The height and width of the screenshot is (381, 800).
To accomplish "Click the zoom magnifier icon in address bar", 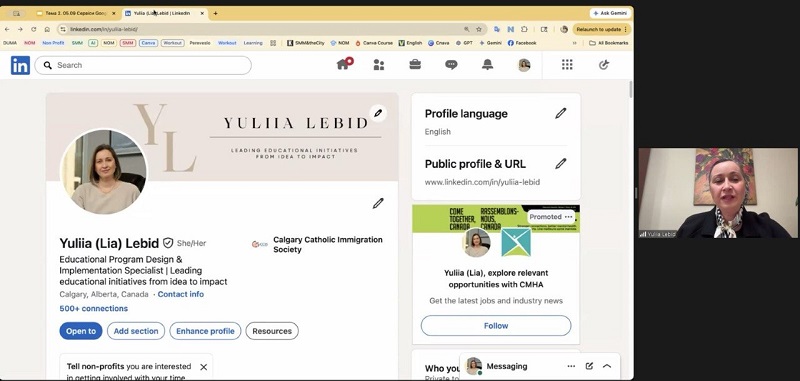I will 466,30.
